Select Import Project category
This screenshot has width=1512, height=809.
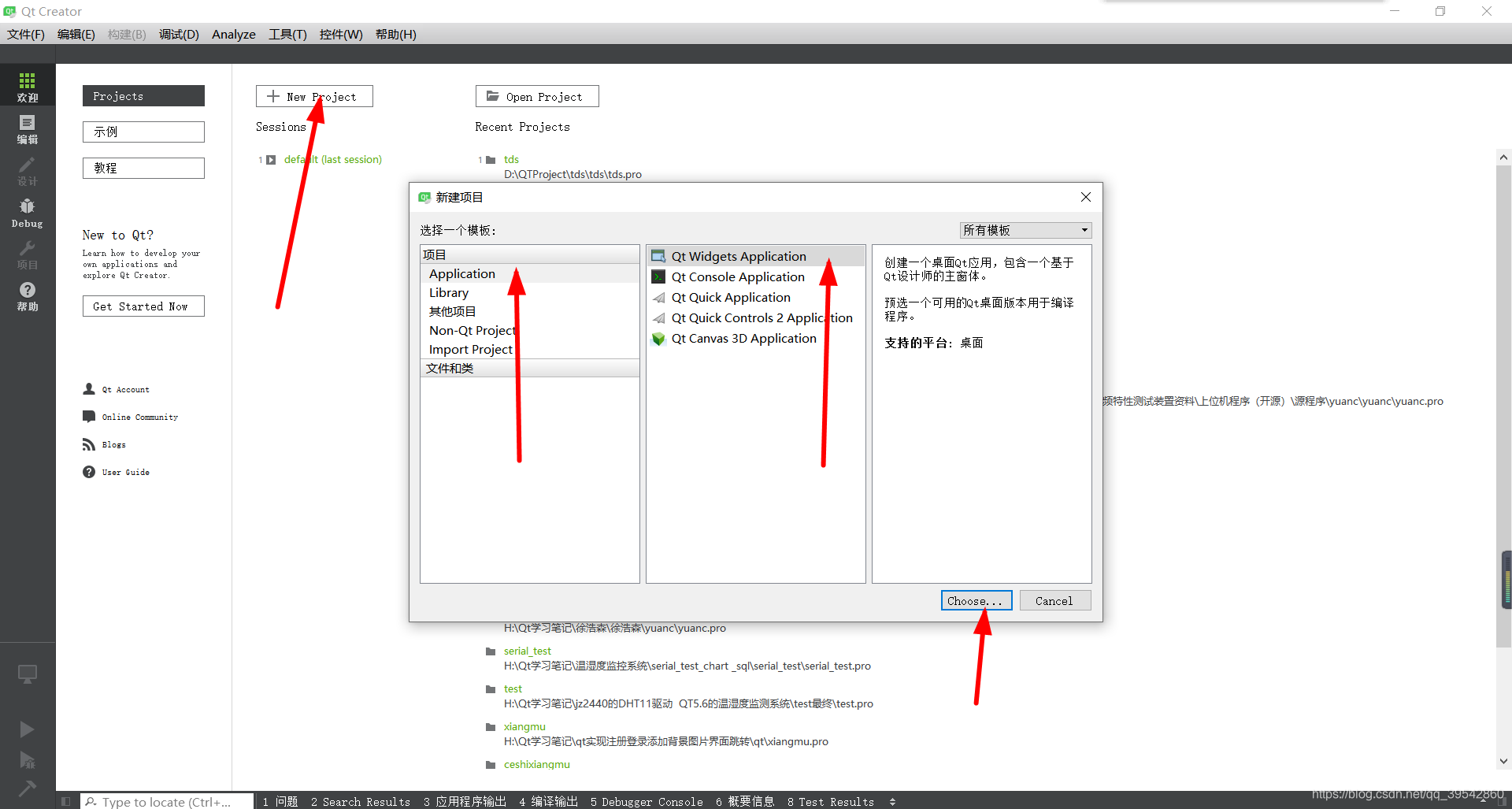530,349
